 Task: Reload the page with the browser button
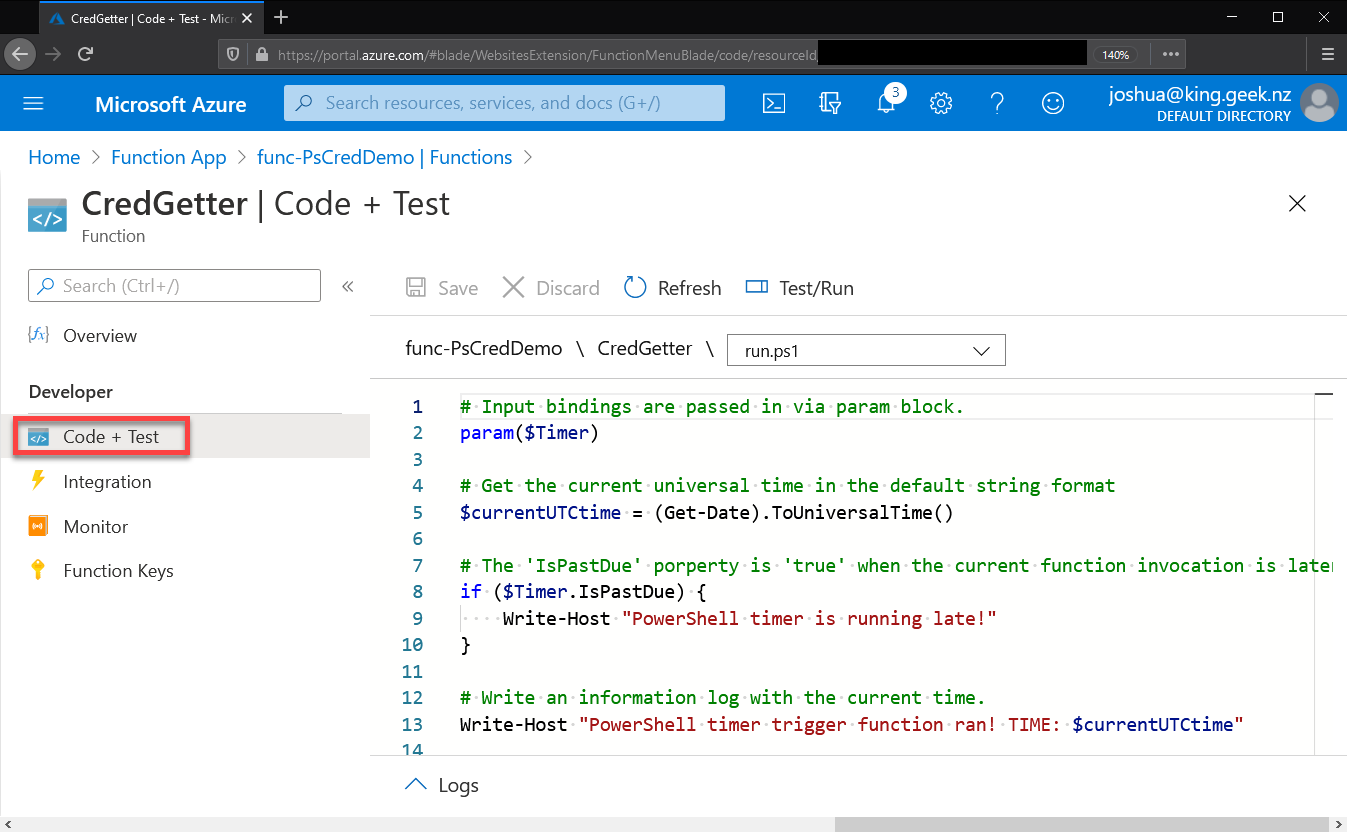86,54
